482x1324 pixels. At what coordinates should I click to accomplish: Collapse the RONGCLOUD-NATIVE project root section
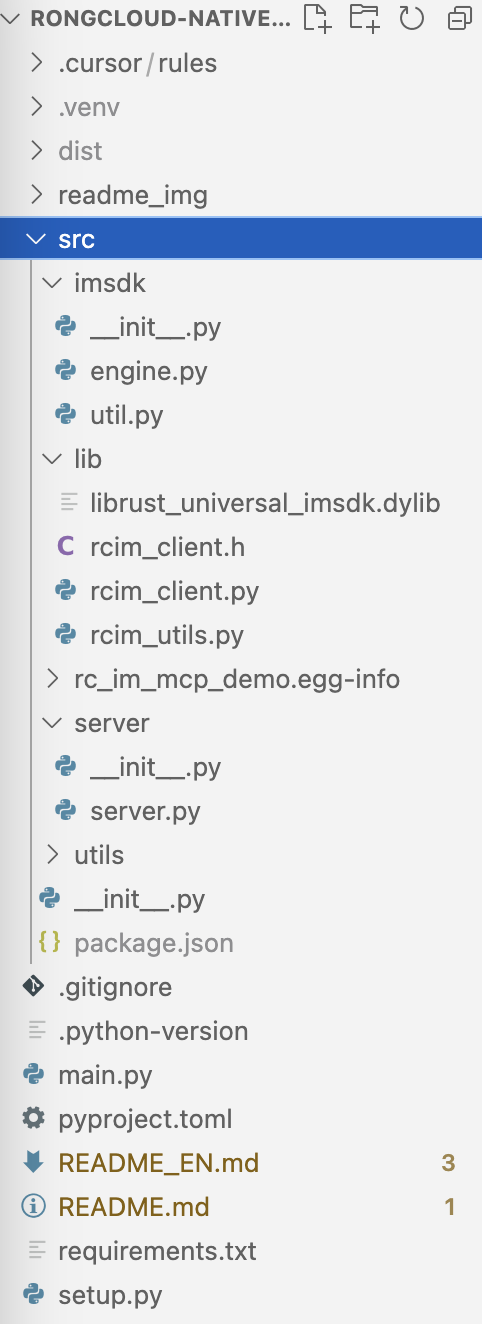[x=13, y=18]
